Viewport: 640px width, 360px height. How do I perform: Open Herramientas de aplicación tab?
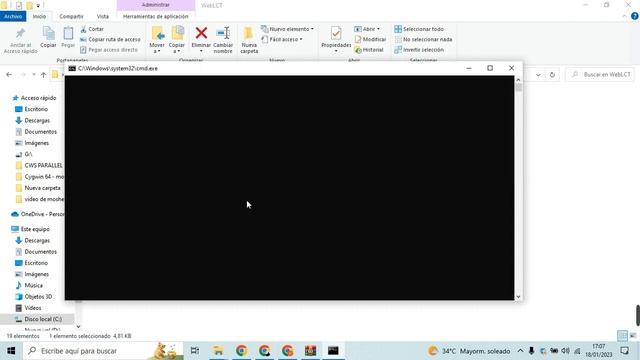156,16
